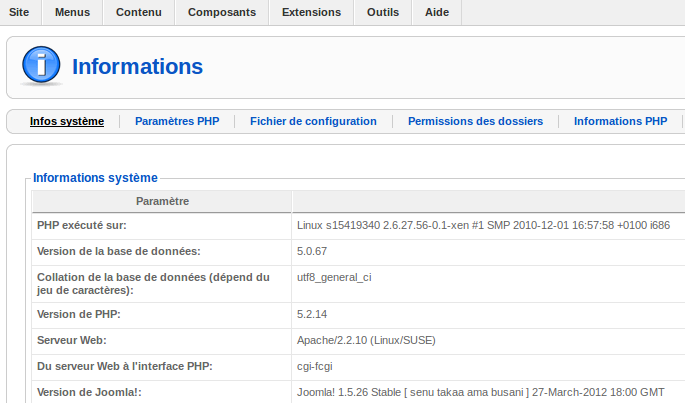Go to the Fichier de configuration tab
The image size is (685, 403).
coord(313,121)
